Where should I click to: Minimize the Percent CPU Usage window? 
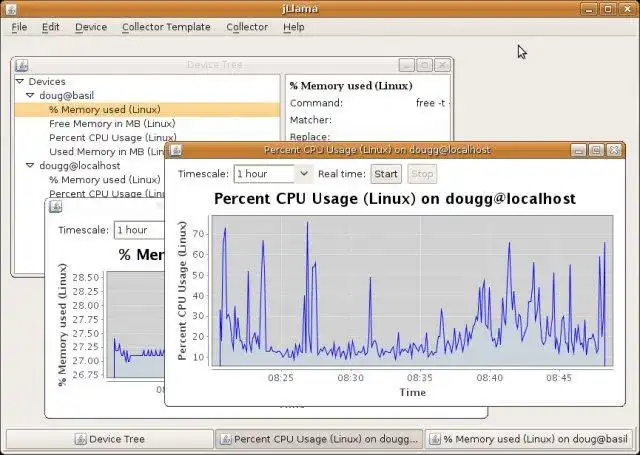tap(578, 150)
